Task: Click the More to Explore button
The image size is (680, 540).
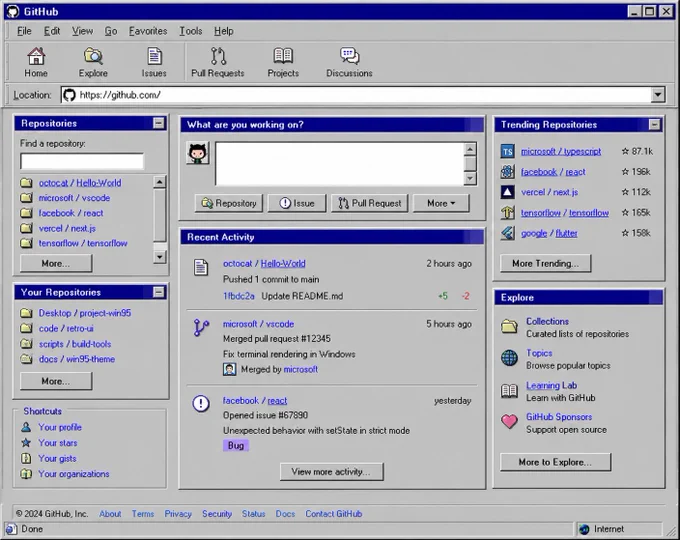Action: click(x=556, y=462)
